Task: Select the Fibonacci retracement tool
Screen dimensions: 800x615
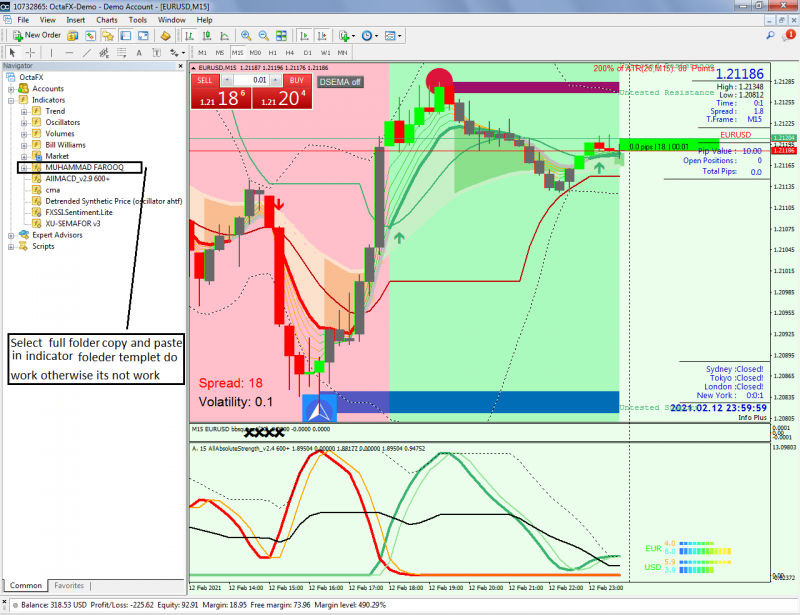Action: 121,53
